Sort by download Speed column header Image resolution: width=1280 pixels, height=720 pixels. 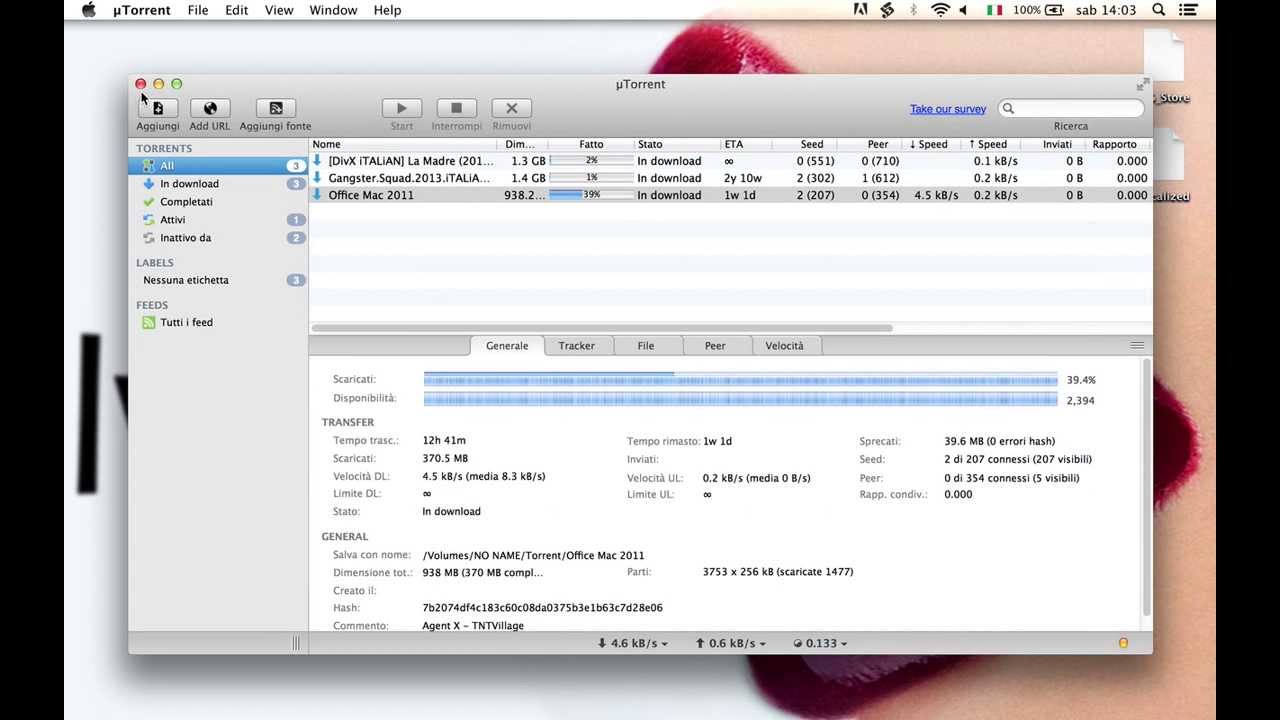pos(928,144)
